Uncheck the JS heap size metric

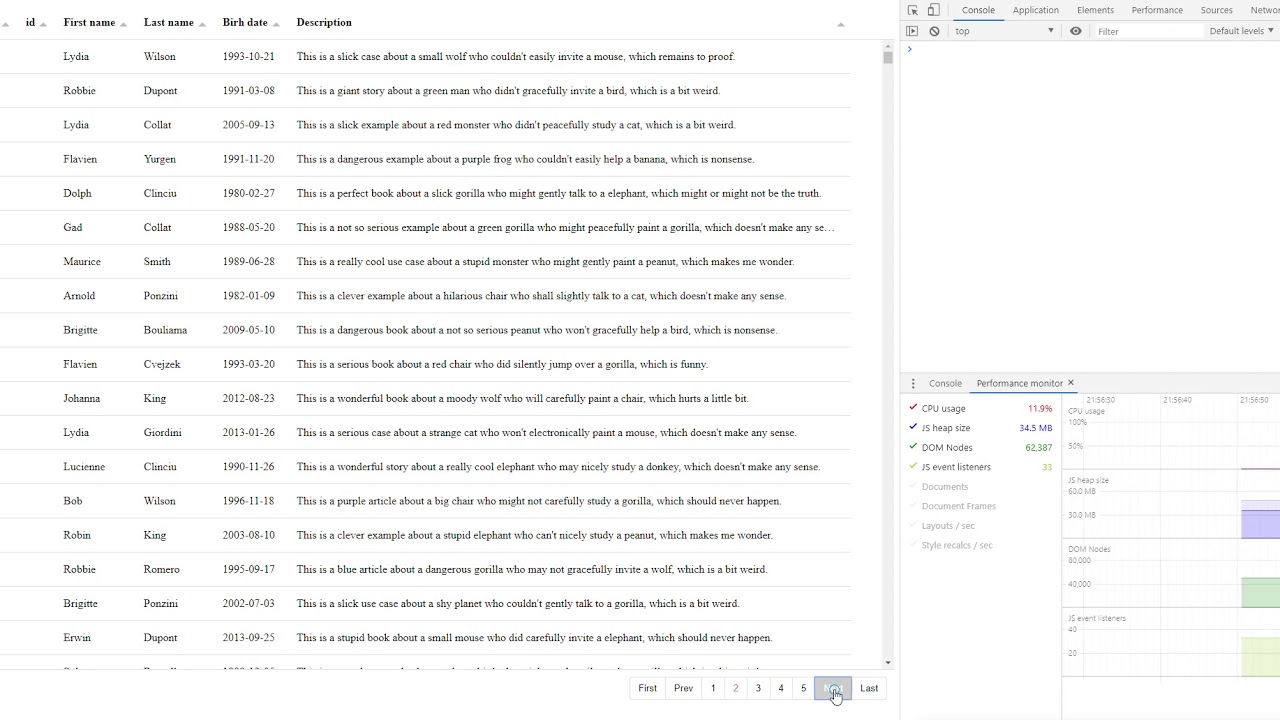913,428
